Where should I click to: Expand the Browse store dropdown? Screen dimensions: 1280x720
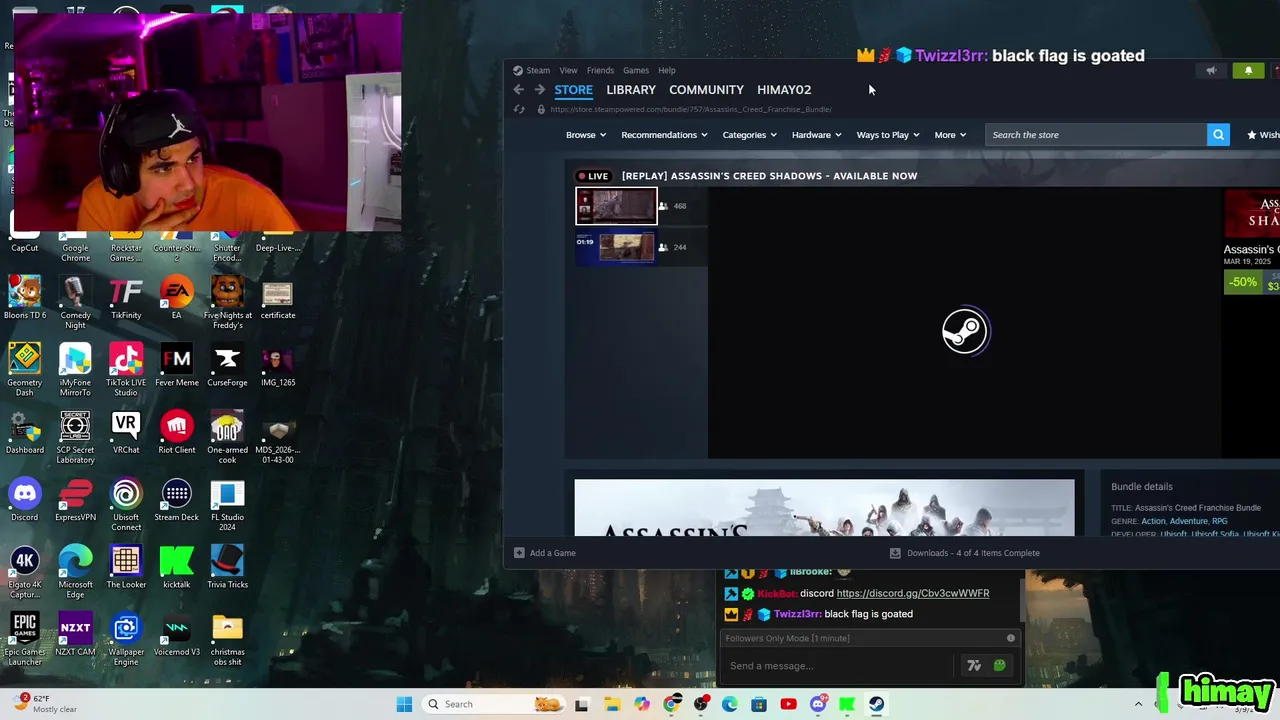click(586, 135)
